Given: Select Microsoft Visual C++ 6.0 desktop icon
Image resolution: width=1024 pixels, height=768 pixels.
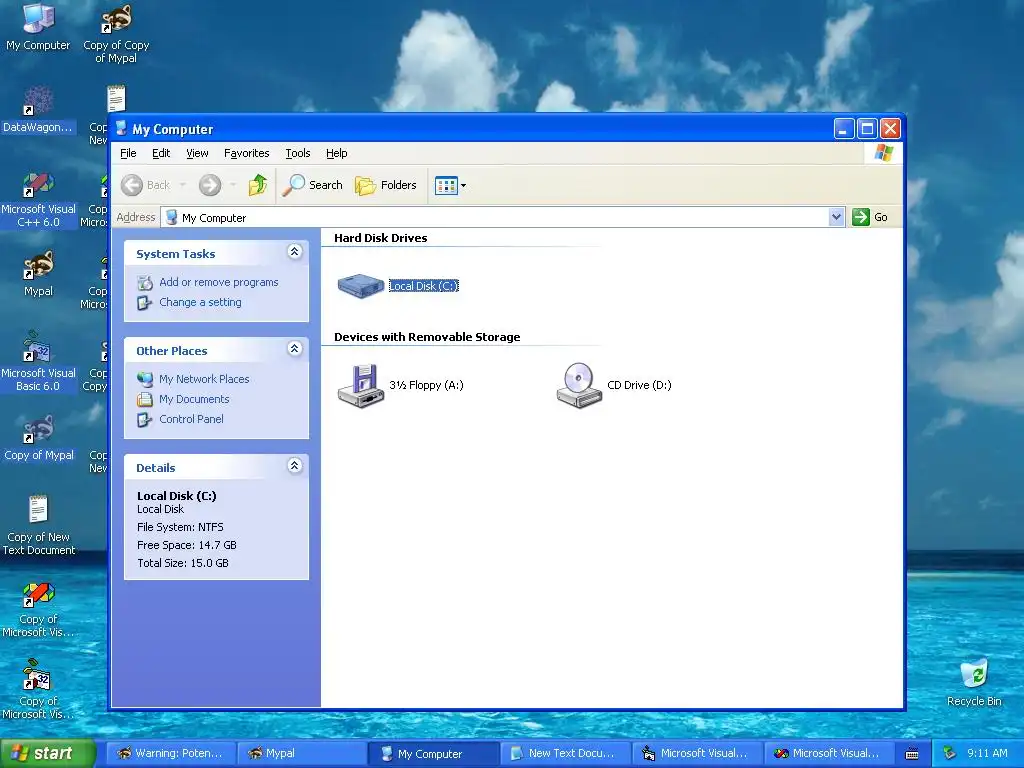Looking at the screenshot, I should coord(38,200).
